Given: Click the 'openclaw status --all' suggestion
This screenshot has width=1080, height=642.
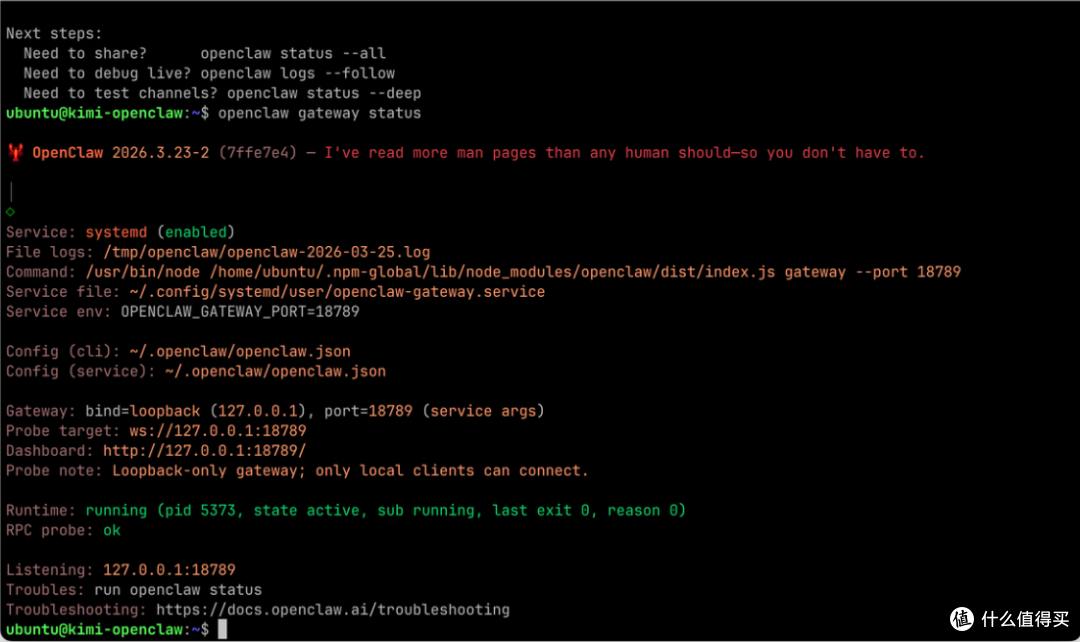Looking at the screenshot, I should coord(293,53).
